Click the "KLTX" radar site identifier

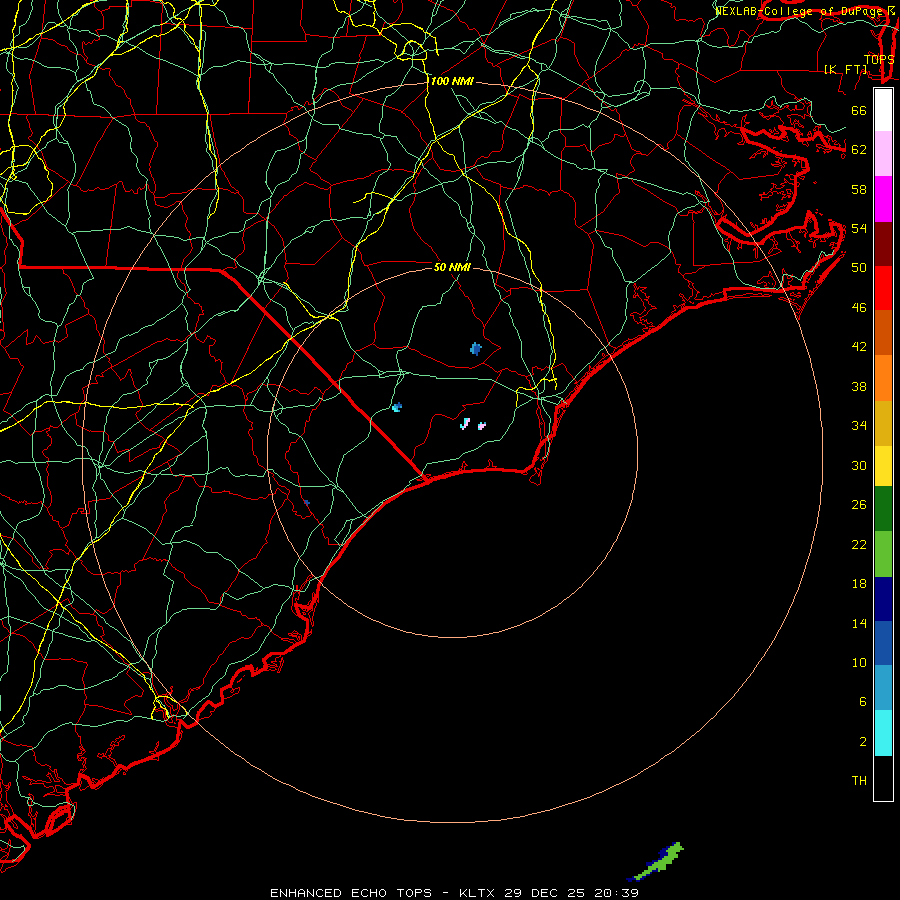coord(478,893)
